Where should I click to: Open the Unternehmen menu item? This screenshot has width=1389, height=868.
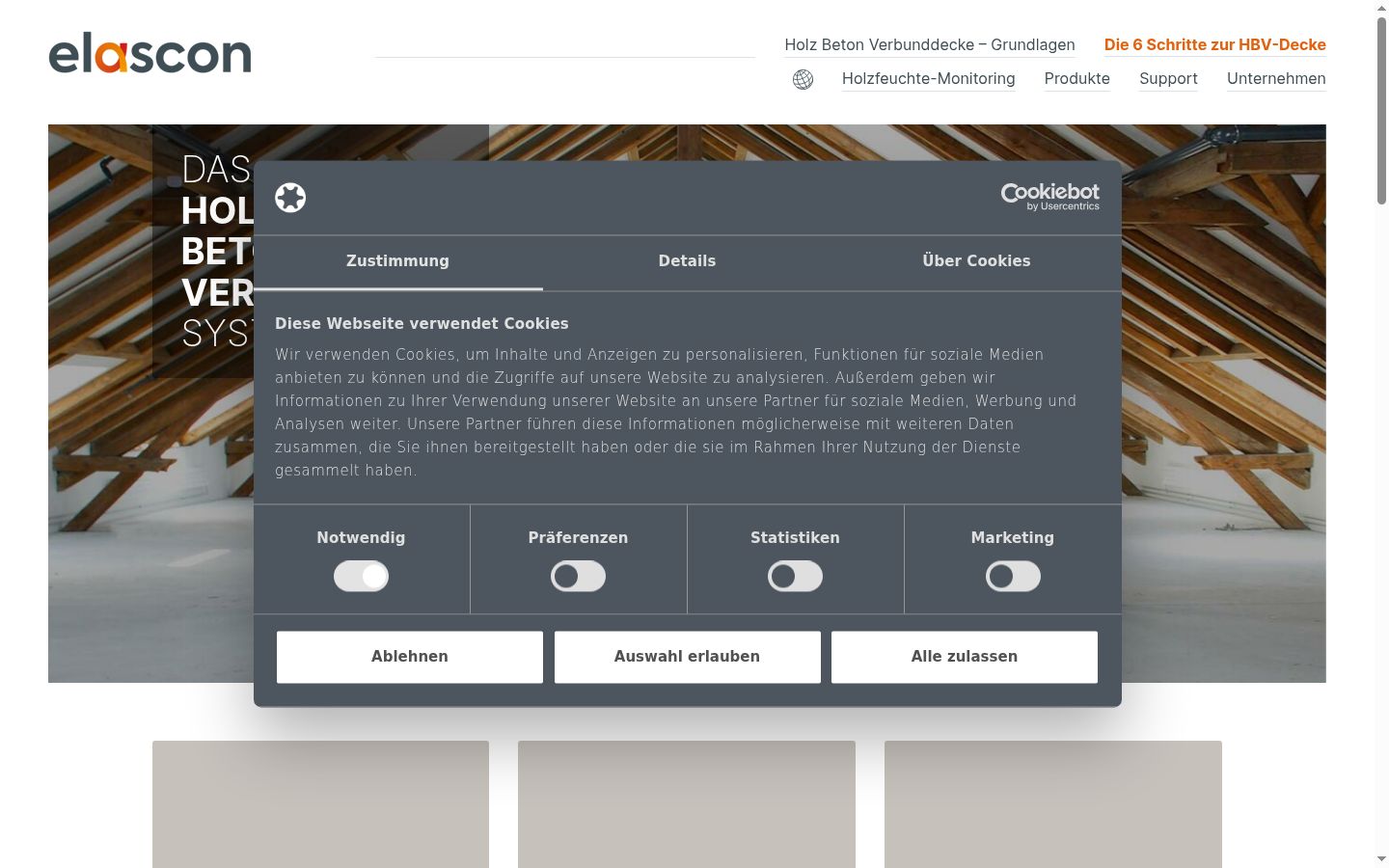tap(1276, 78)
